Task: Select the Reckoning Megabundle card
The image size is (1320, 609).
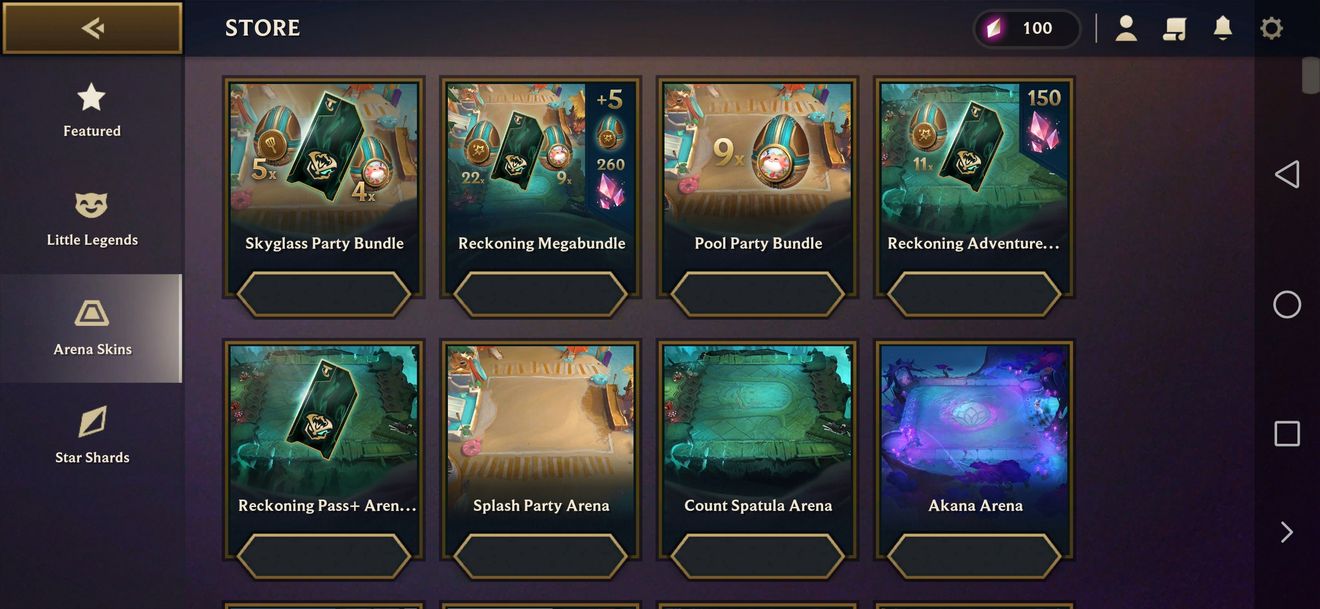Action: [541, 187]
